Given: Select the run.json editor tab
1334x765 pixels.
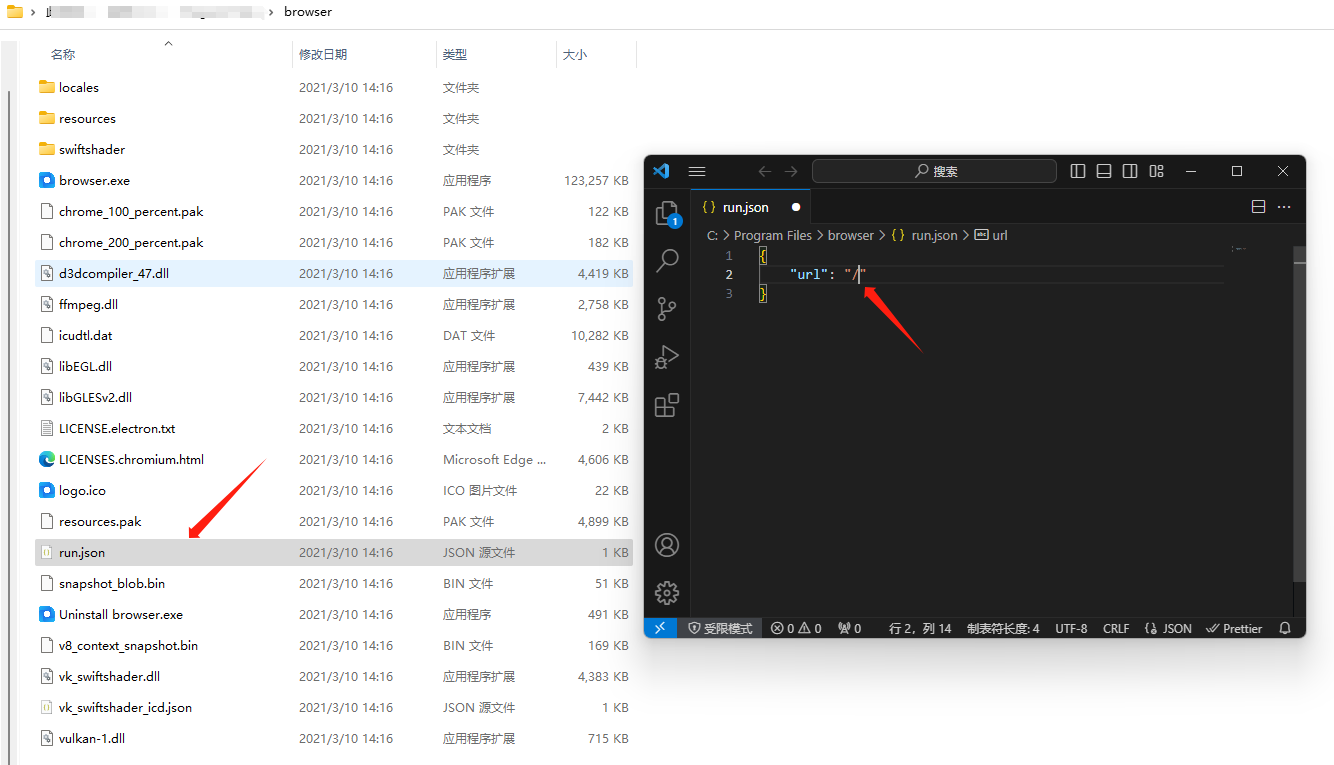Looking at the screenshot, I should (x=745, y=207).
